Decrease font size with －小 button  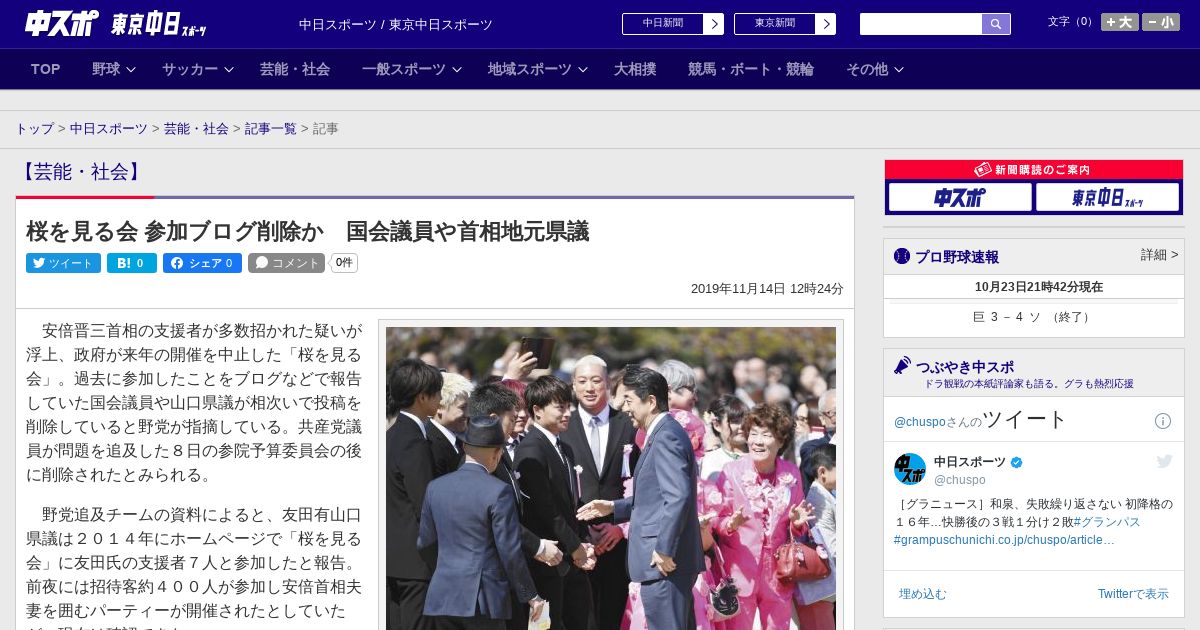tap(1161, 22)
